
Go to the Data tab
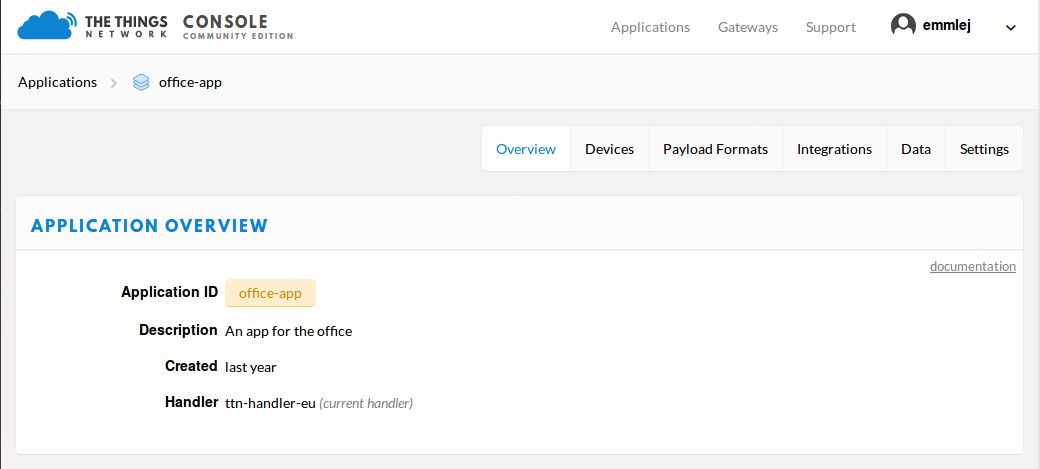coord(915,149)
